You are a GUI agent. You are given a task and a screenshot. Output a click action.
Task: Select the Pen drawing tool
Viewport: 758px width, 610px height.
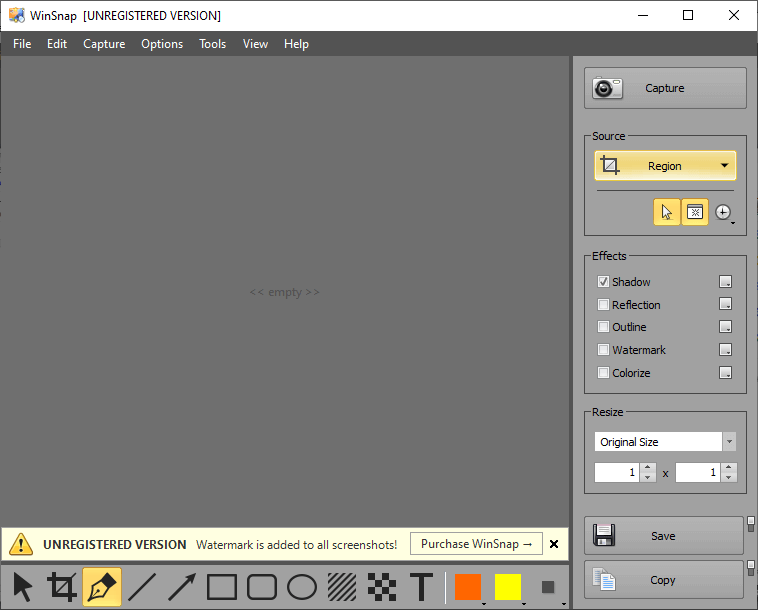click(102, 587)
